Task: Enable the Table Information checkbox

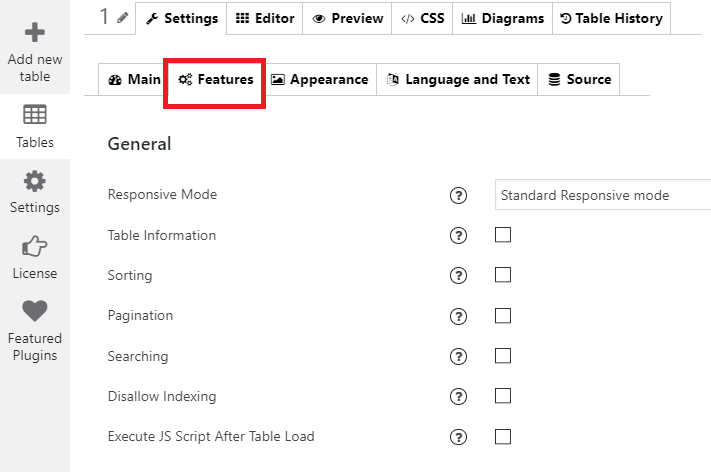Action: point(503,235)
